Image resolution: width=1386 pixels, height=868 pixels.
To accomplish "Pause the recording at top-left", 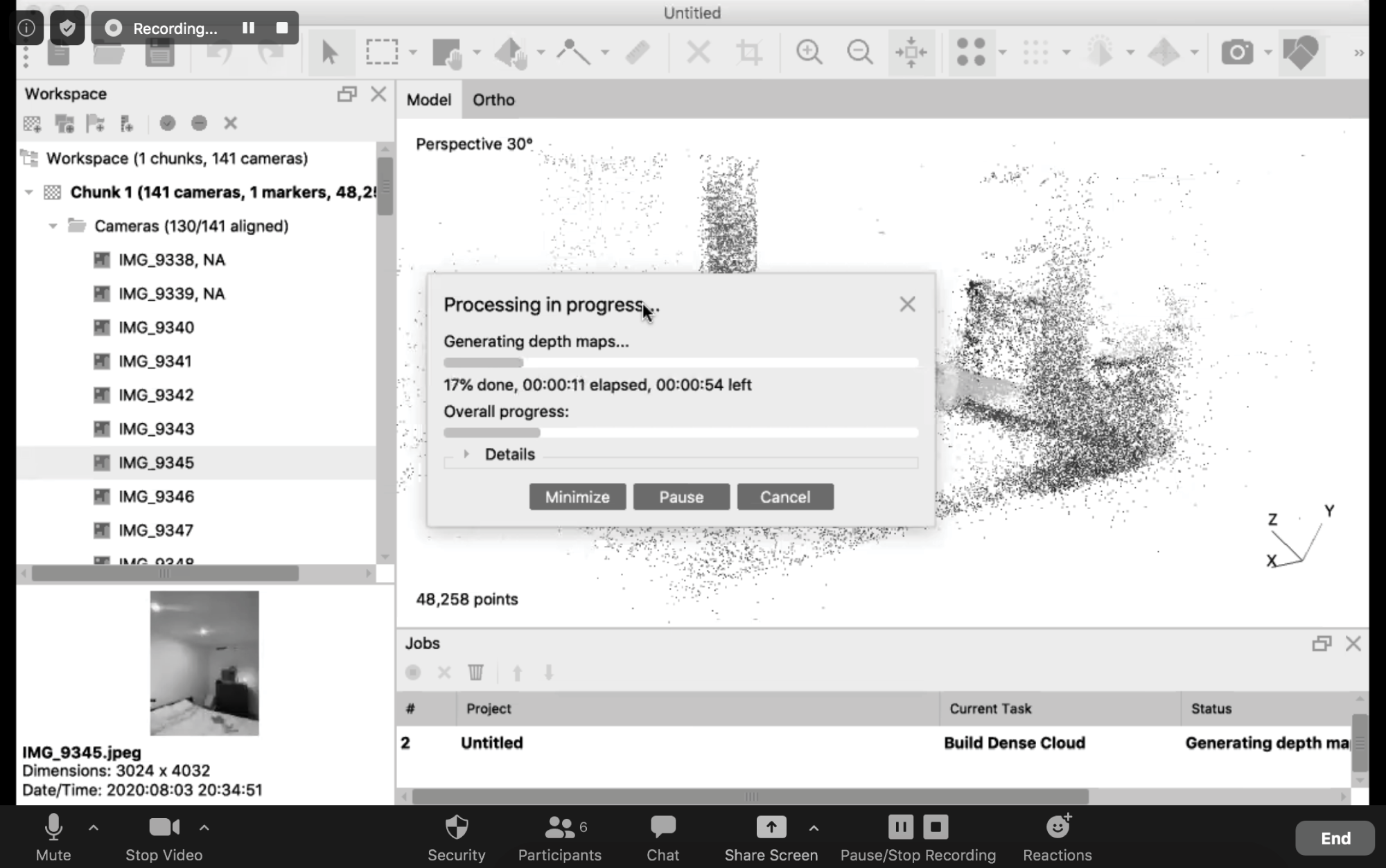I will (x=248, y=28).
